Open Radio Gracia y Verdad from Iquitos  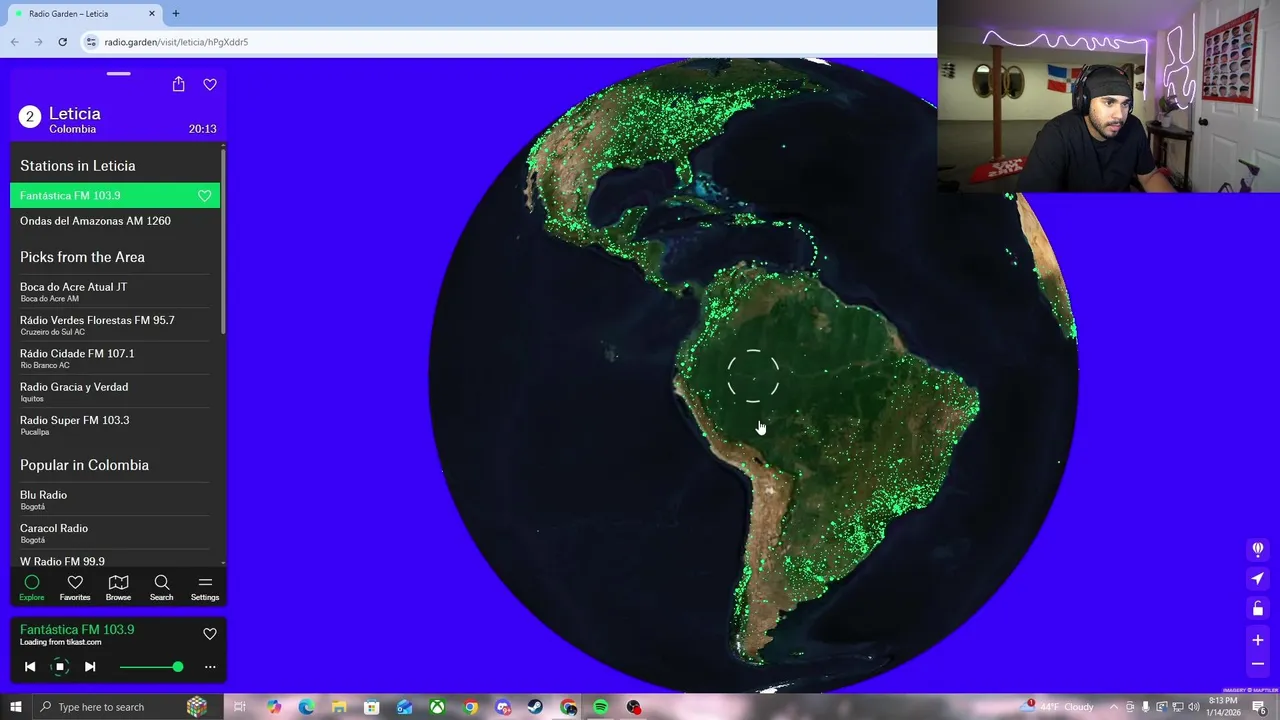115,391
